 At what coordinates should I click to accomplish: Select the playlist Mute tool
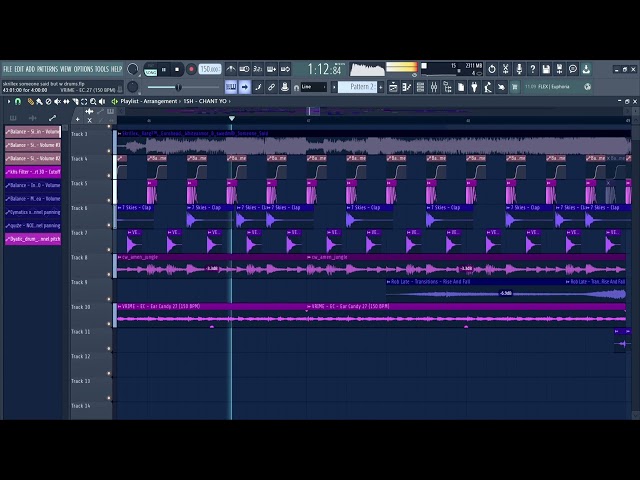(x=57, y=101)
